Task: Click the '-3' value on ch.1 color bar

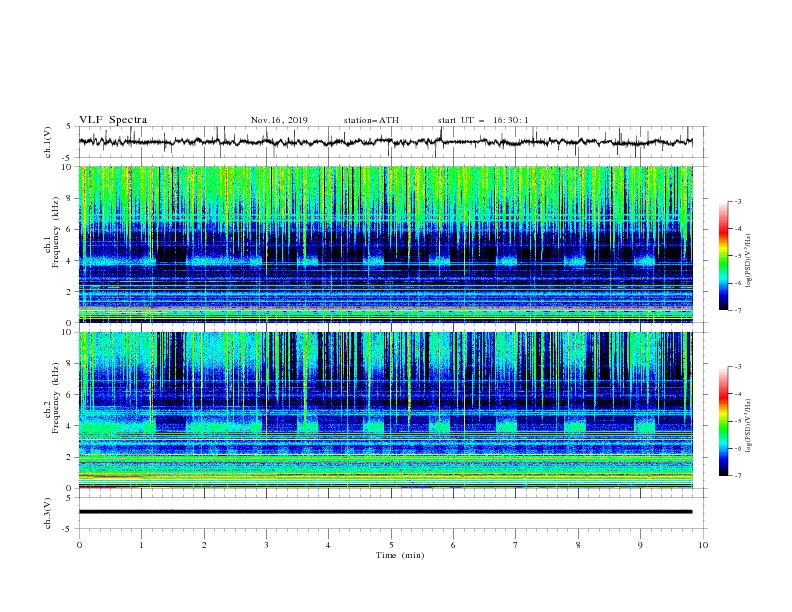Action: [737, 201]
